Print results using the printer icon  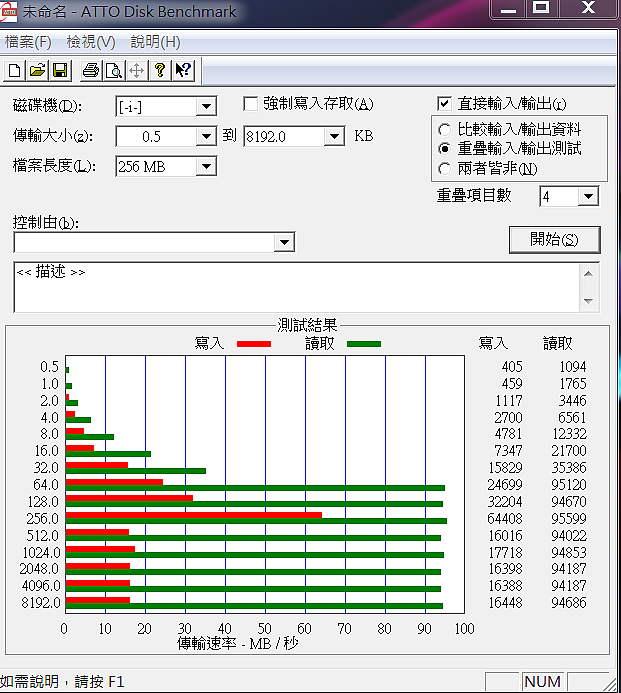tap(91, 71)
